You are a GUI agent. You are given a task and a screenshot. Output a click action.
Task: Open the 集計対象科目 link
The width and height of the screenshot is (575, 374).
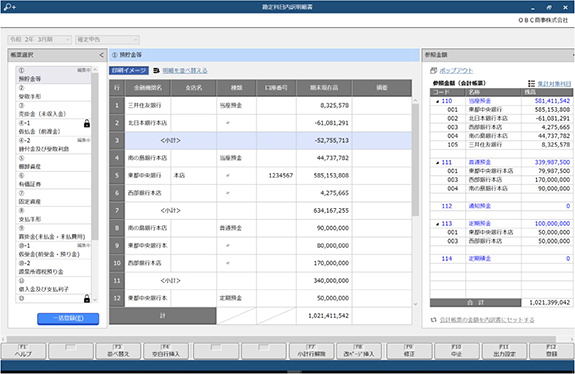click(554, 84)
